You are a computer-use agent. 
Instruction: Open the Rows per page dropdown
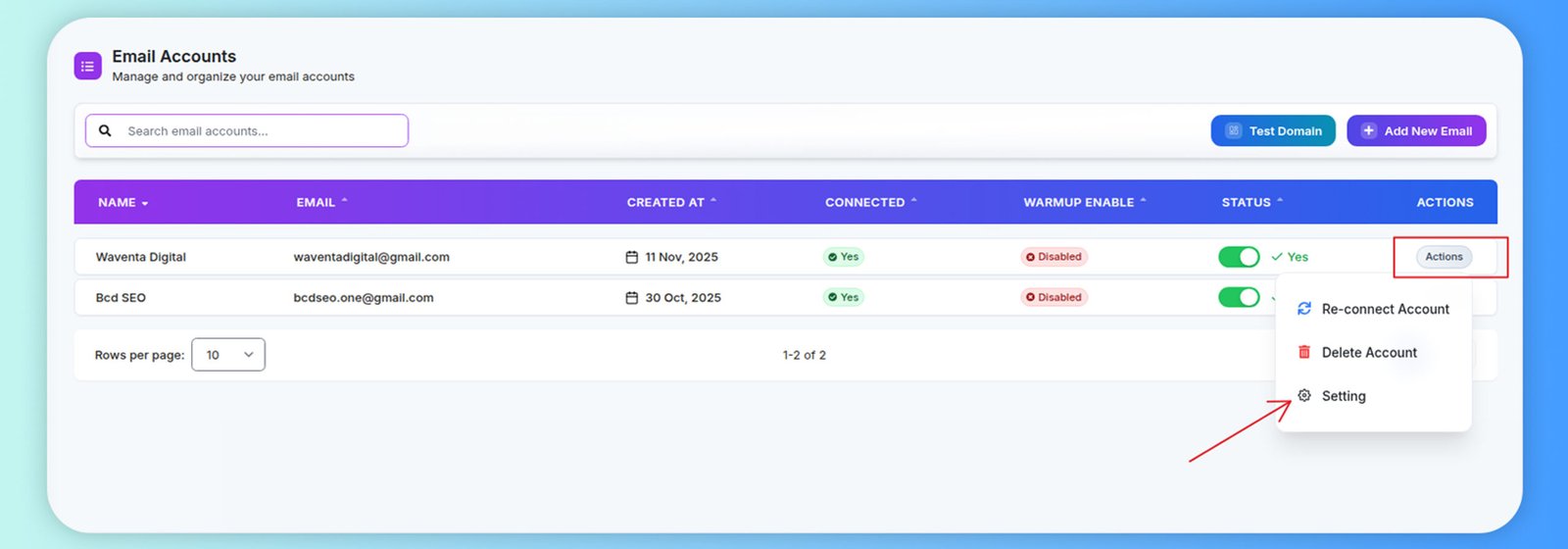[x=228, y=355]
